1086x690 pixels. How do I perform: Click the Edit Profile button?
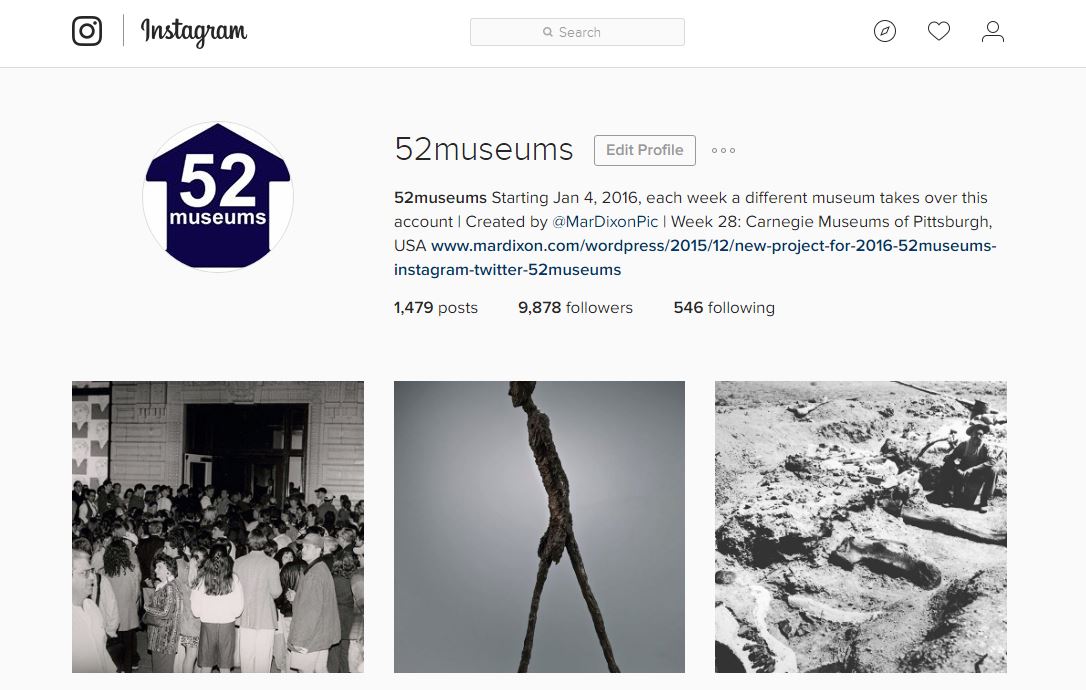pyautogui.click(x=644, y=150)
